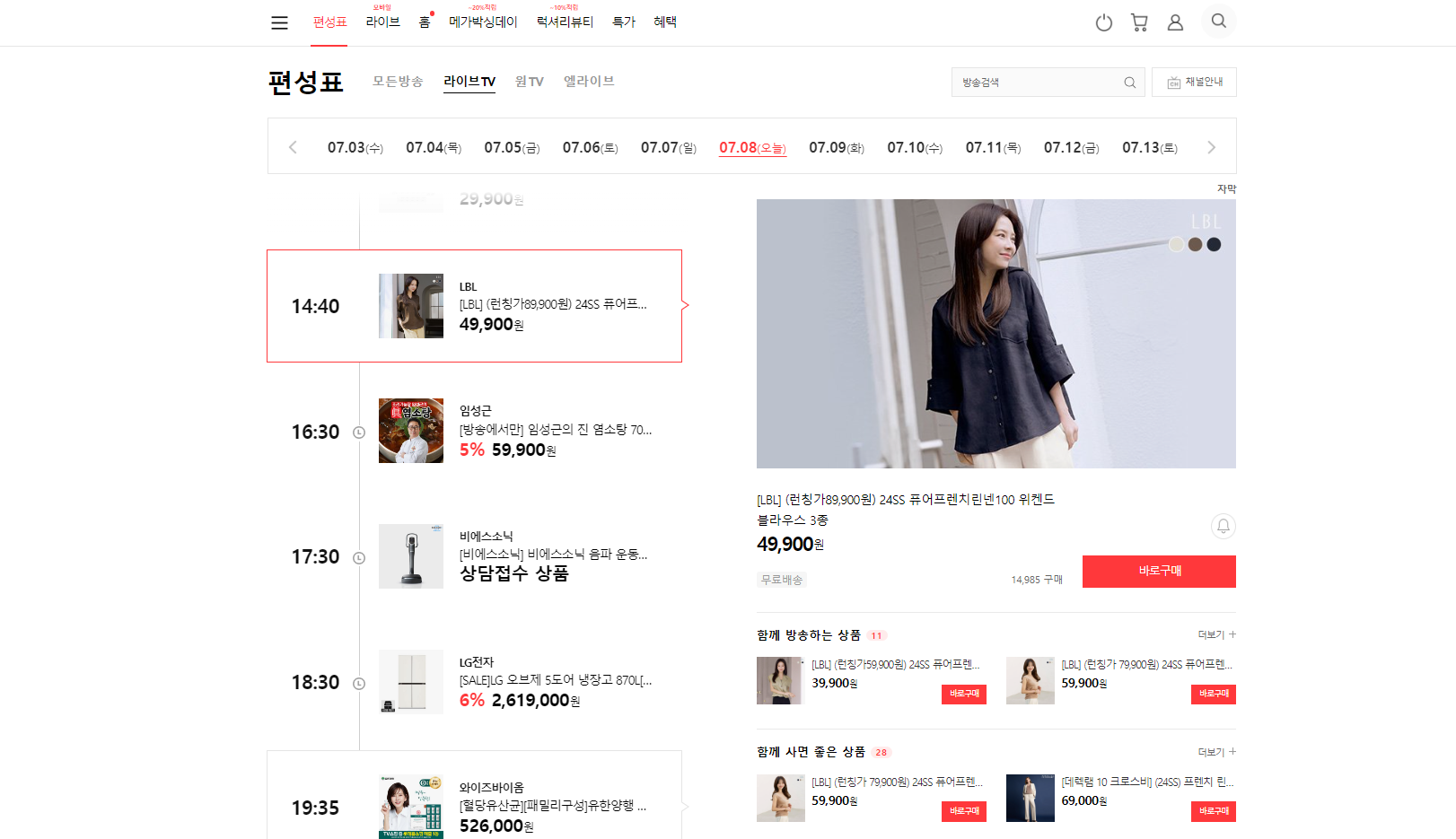Screen dimensions: 1456x839
Task: Click the broadcast search input field
Action: pos(1048,83)
